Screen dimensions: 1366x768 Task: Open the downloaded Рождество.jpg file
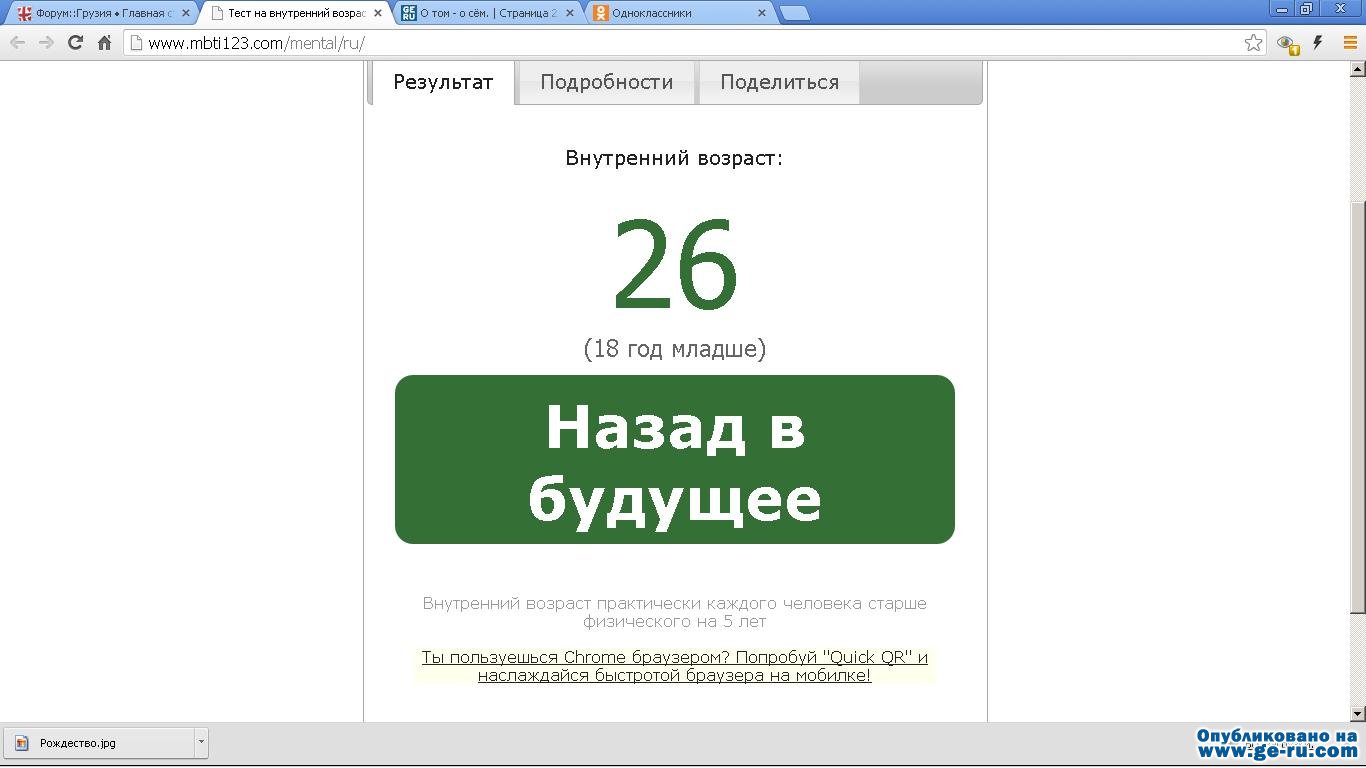[98, 743]
